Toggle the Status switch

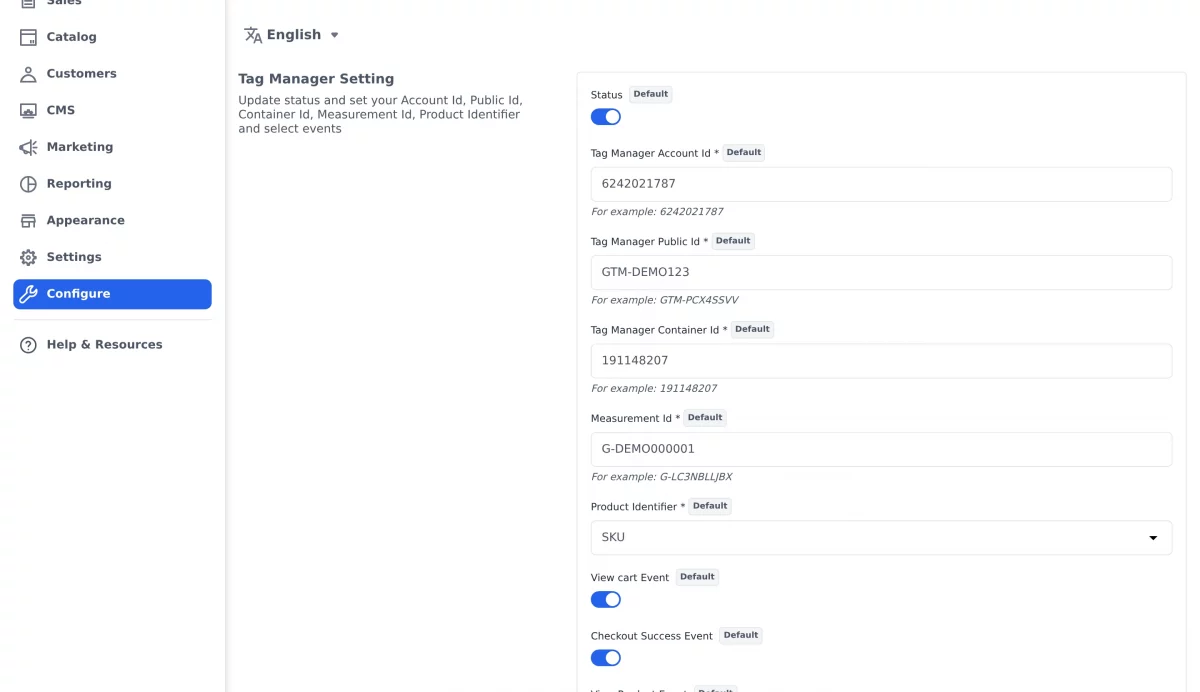(606, 117)
